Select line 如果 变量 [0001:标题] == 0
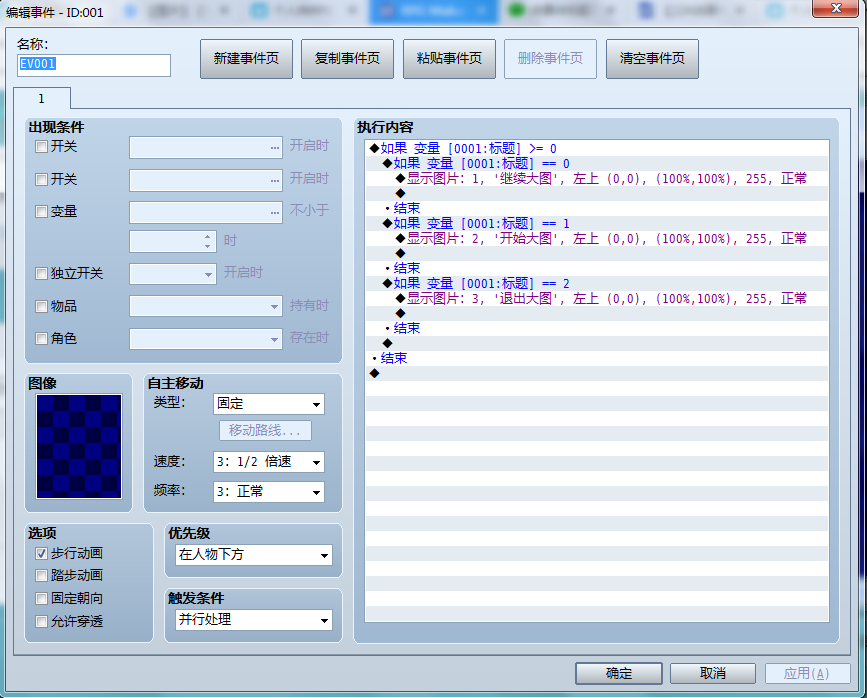 (x=597, y=163)
